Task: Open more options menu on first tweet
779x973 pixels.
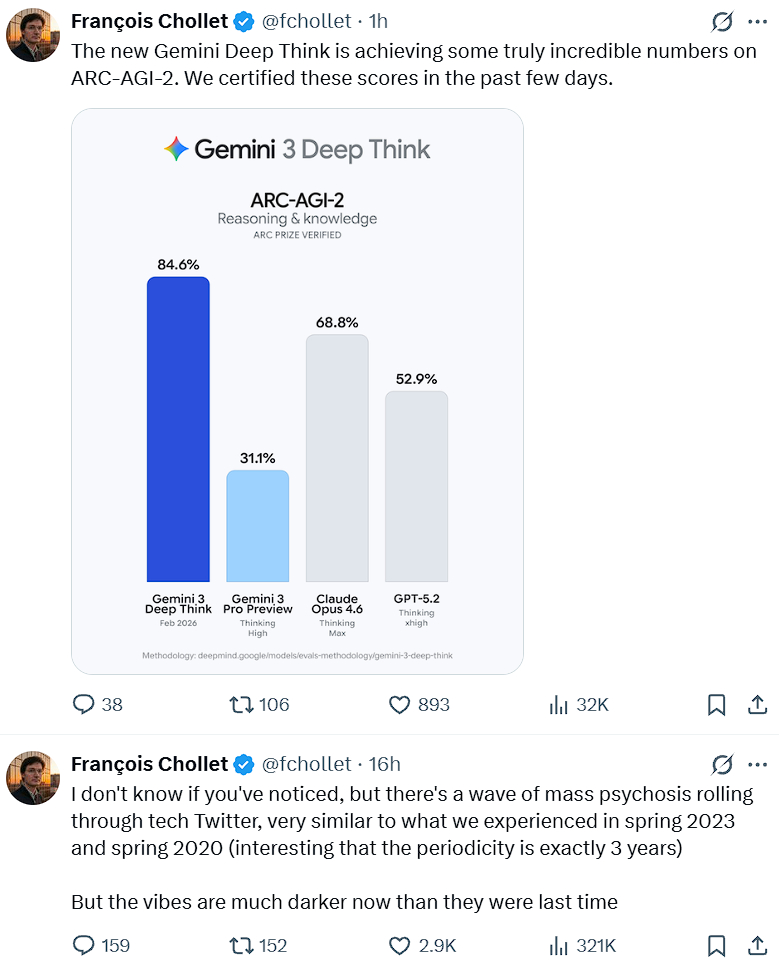Action: click(x=757, y=23)
